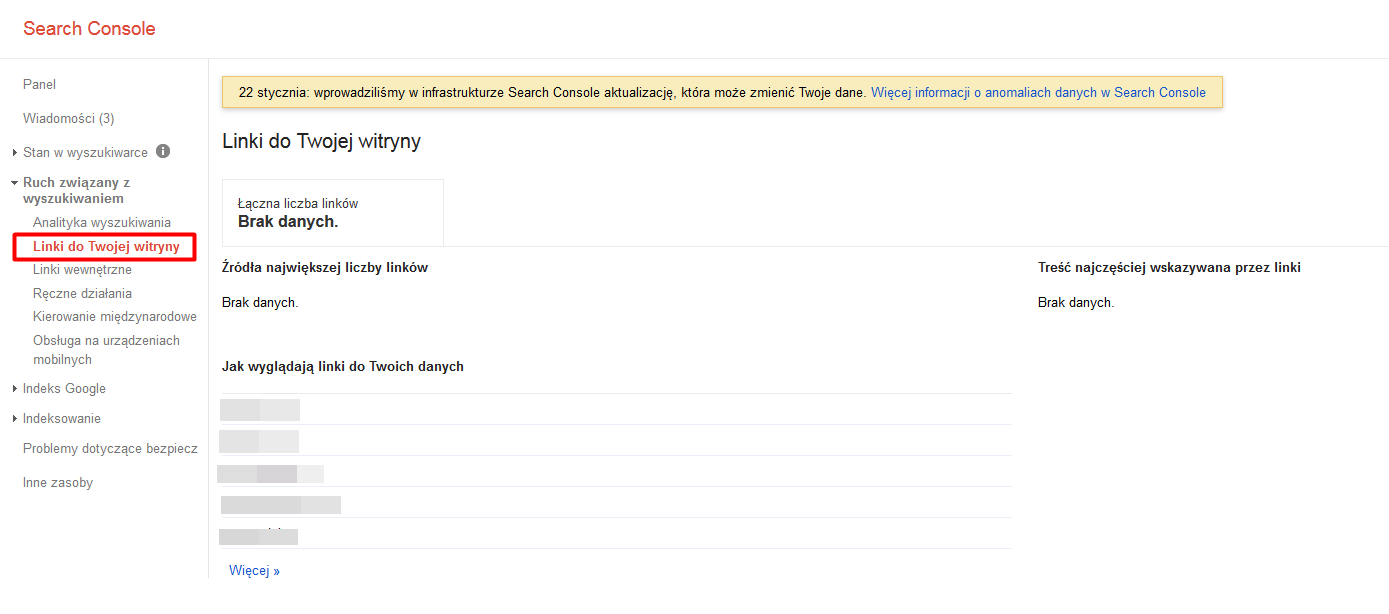1389x614 pixels.
Task: Open Wiadomości (3) messages
Action: (68, 118)
